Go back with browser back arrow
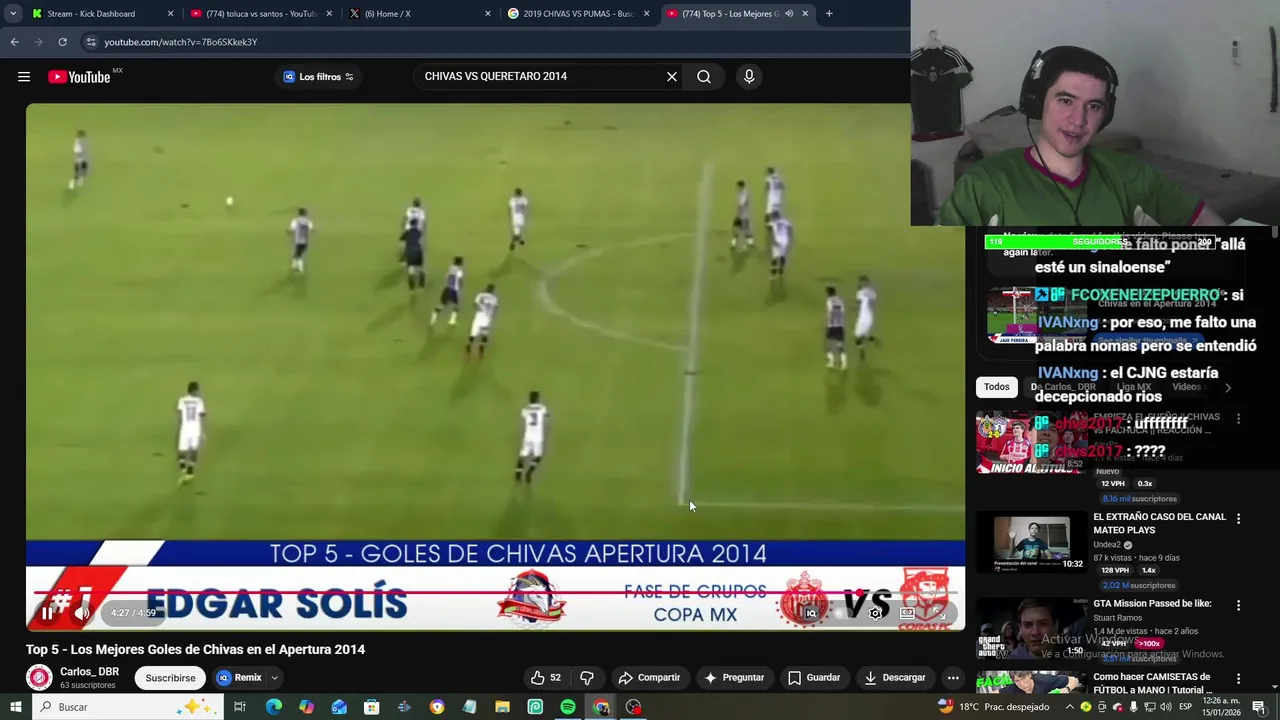 (x=14, y=42)
